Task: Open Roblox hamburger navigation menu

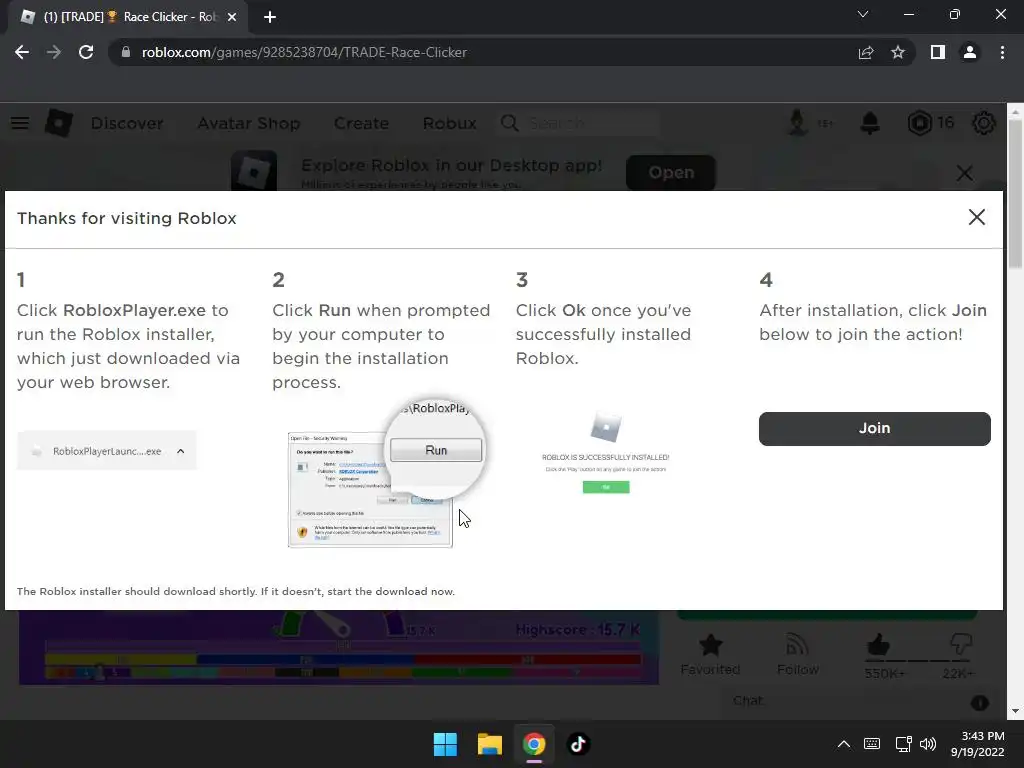Action: 20,123
